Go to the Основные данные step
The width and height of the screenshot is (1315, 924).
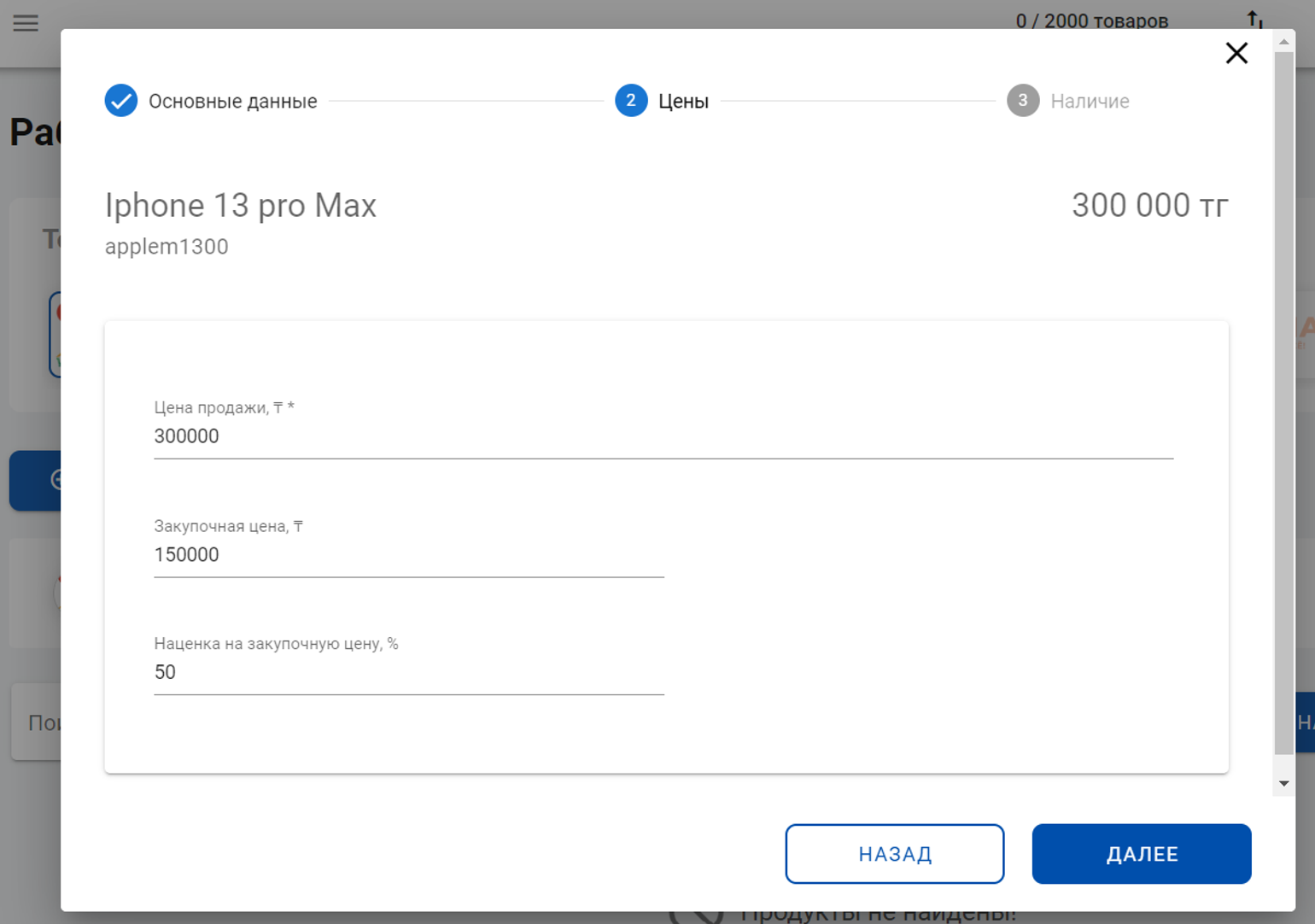[232, 102]
